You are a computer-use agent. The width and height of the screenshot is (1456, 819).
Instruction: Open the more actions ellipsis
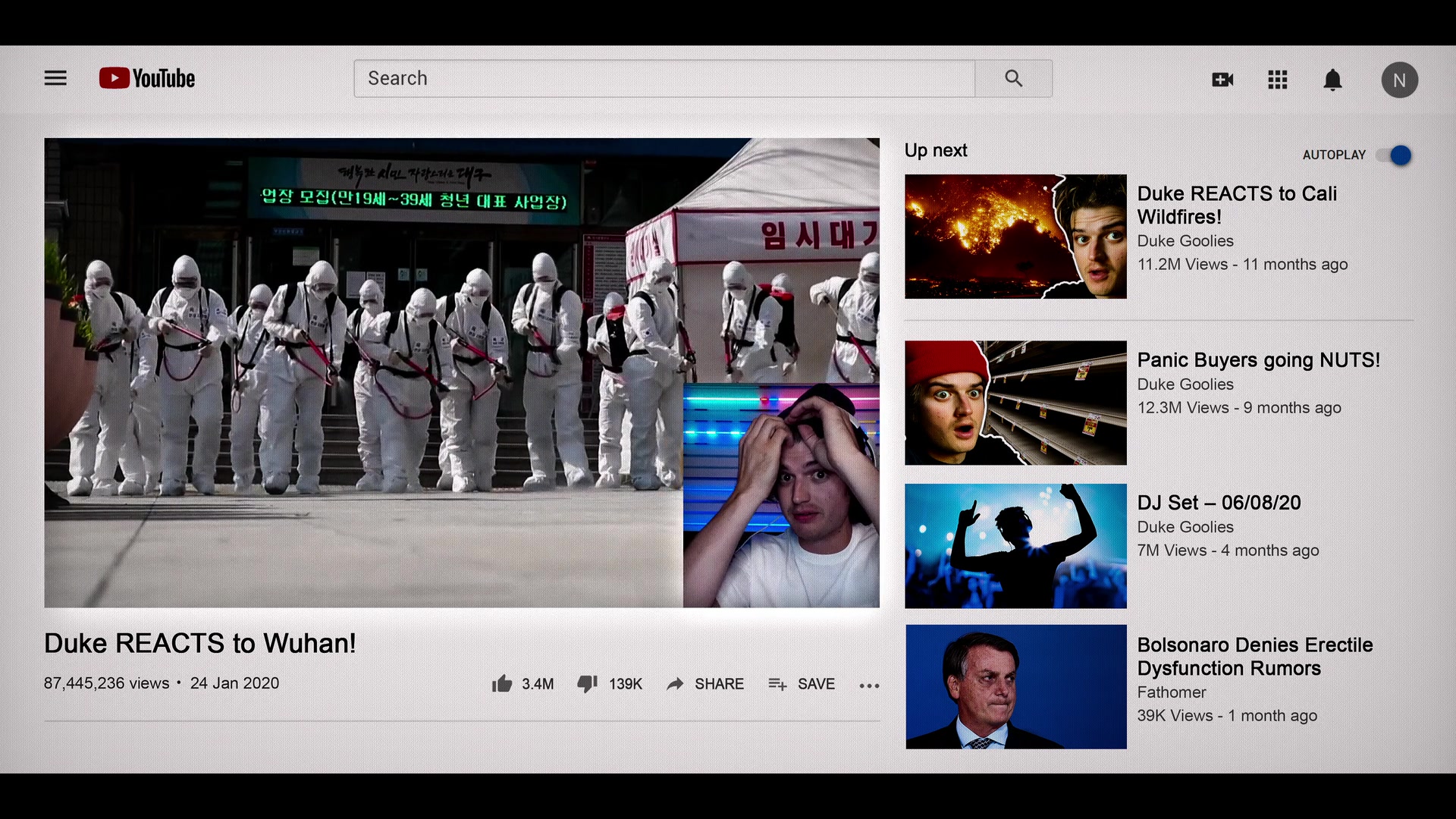point(869,686)
